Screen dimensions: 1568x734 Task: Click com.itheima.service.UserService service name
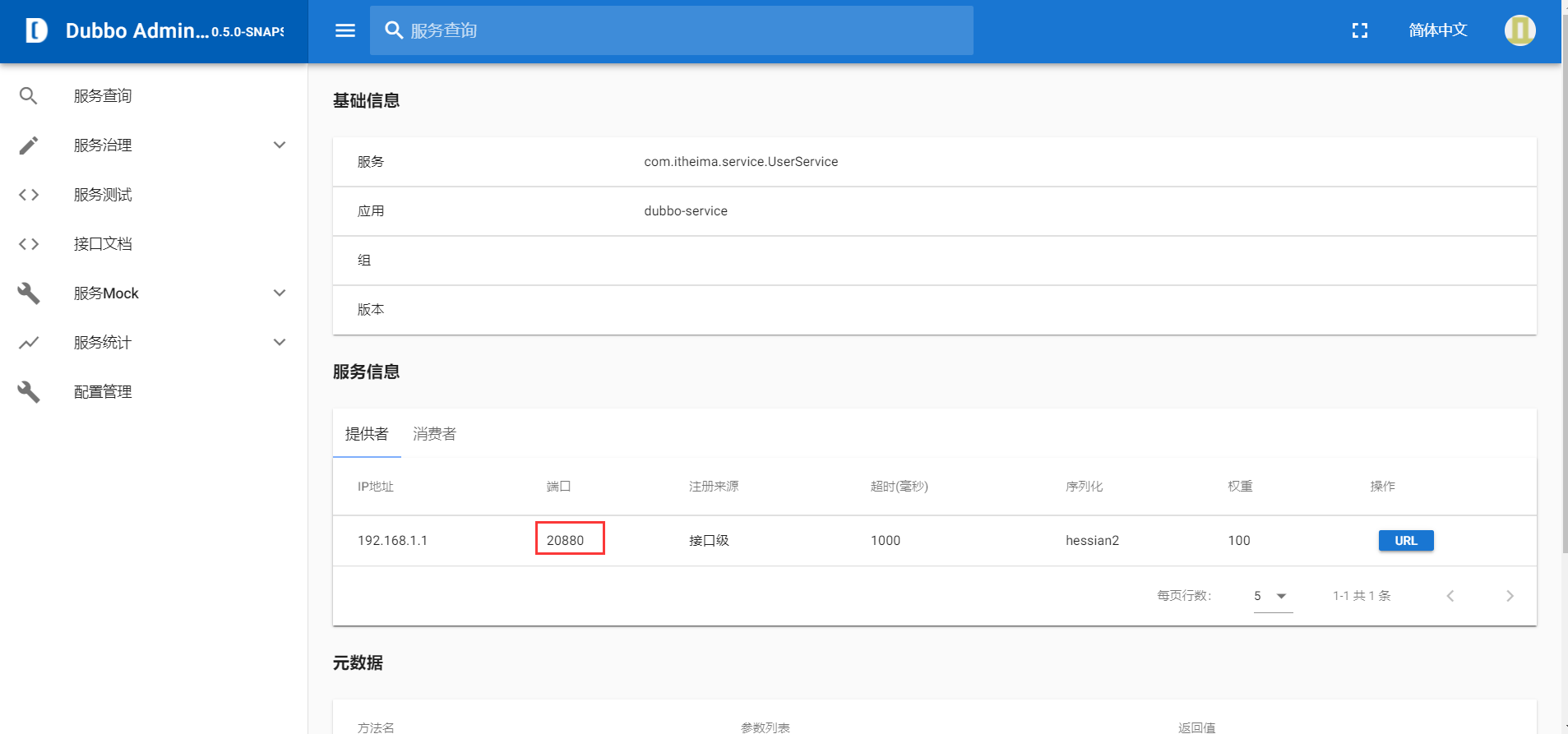pos(741,162)
